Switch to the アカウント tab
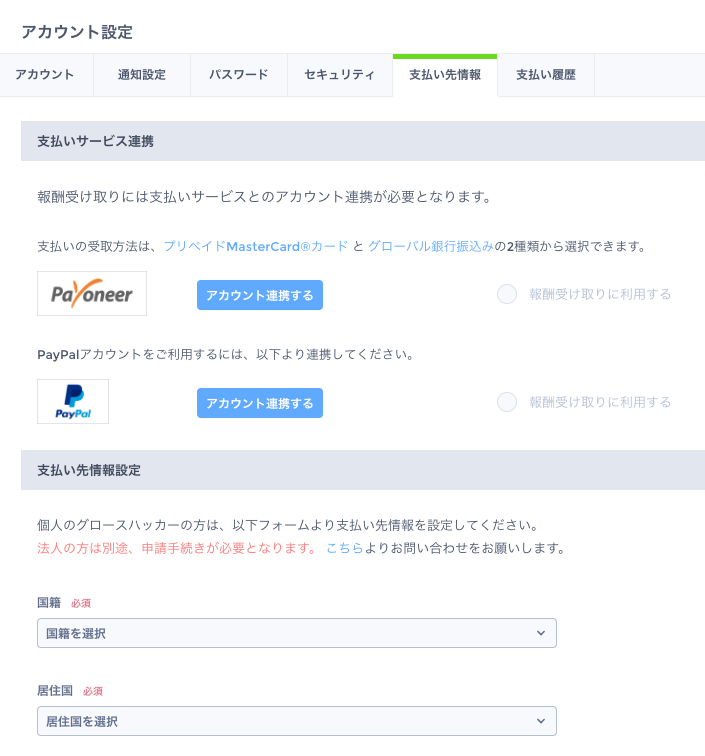The height and width of the screenshot is (756, 705). coord(46,75)
